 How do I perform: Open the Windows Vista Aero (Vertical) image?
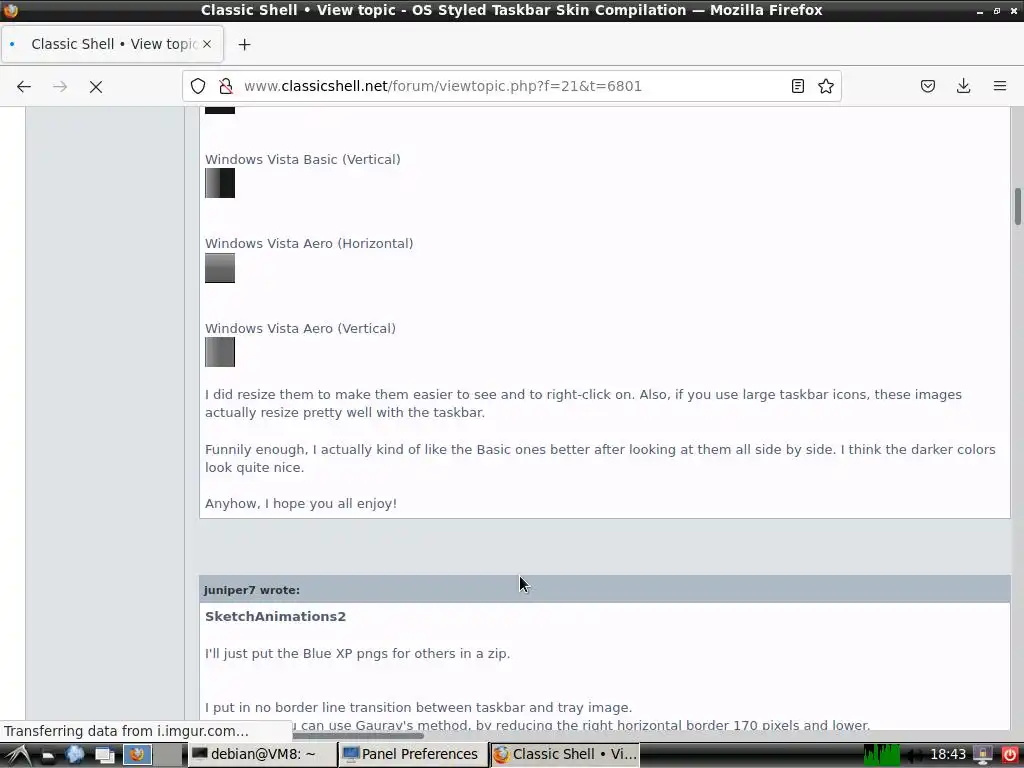pyautogui.click(x=220, y=352)
